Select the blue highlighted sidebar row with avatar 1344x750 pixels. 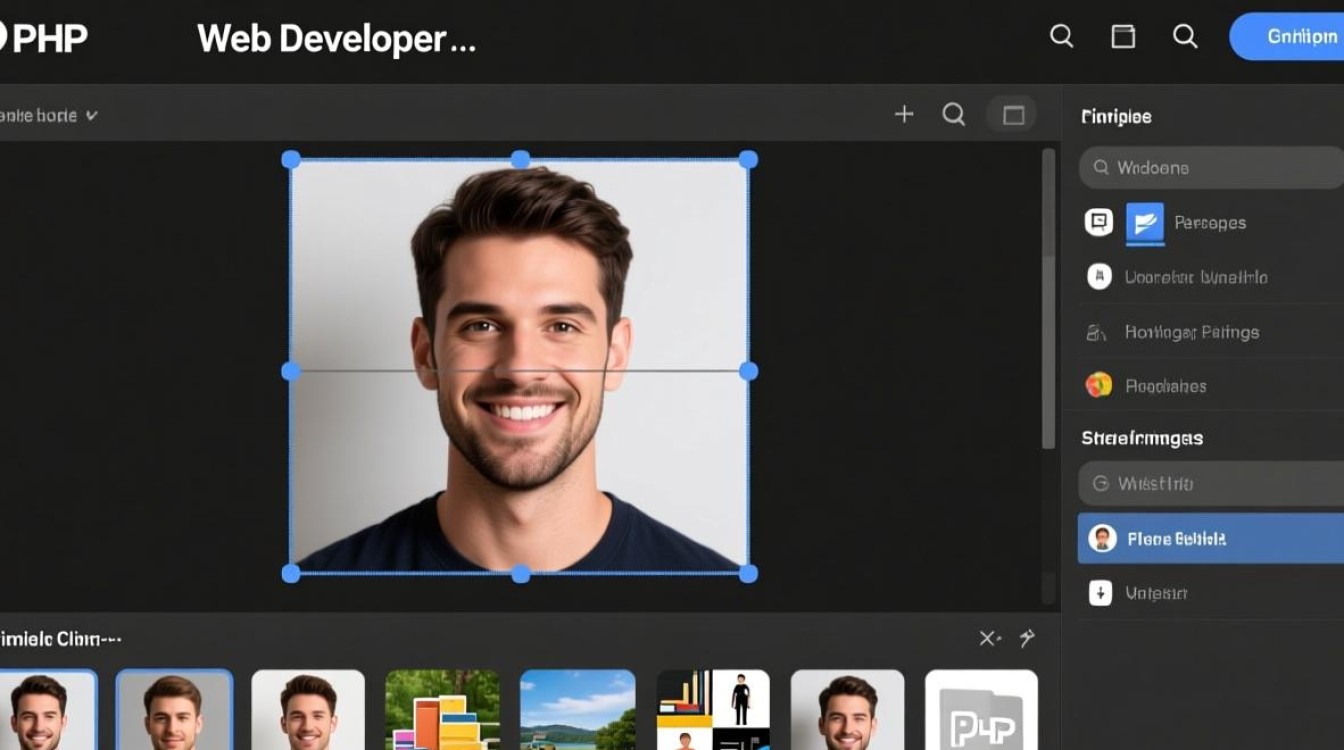(1210, 539)
